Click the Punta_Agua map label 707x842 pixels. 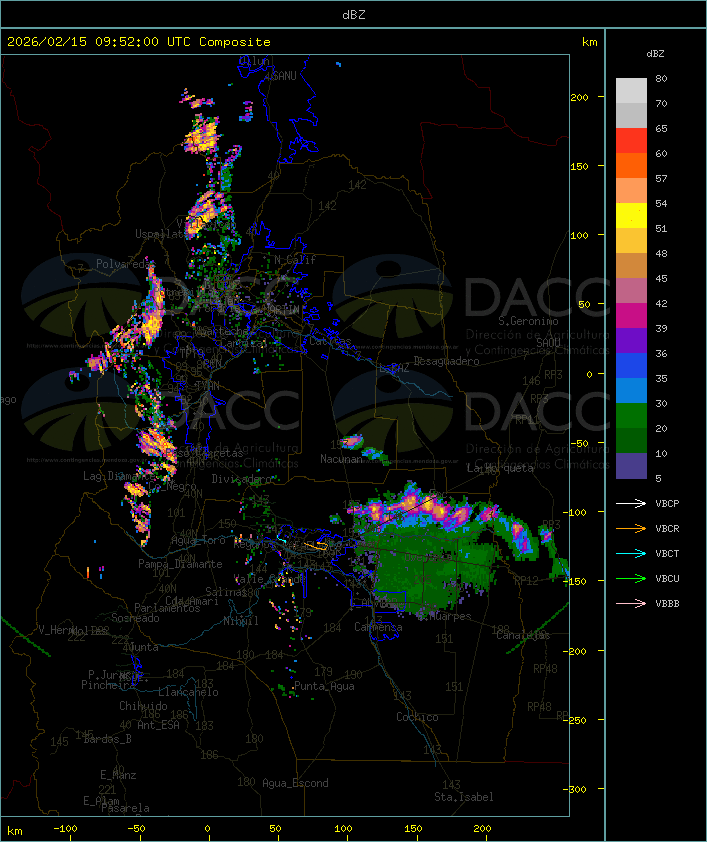tap(324, 686)
